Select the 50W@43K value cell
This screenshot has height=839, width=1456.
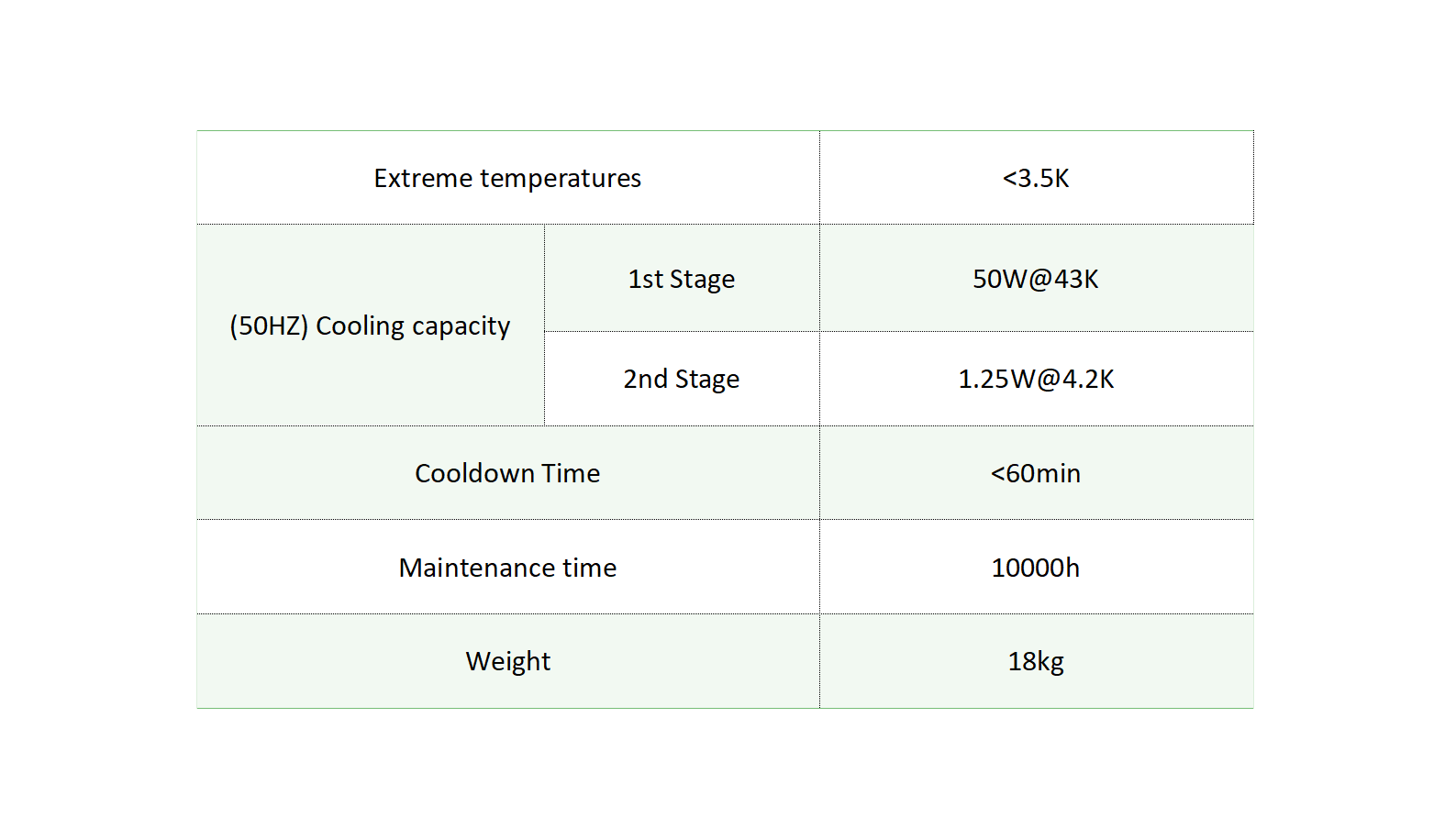click(1036, 279)
